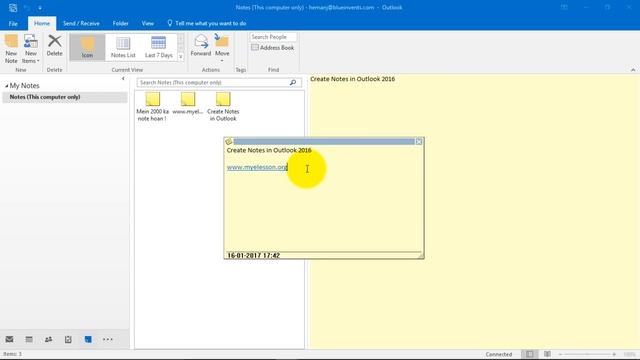Switch to Normal view in status bar
The width and height of the screenshot is (640, 360).
[529, 354]
